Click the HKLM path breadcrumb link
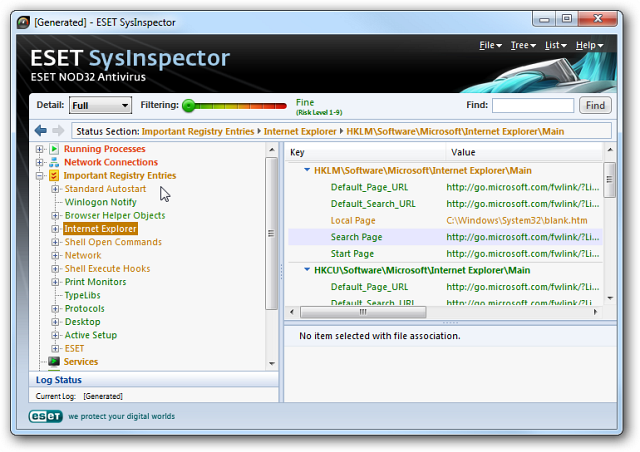640x452 pixels. click(455, 131)
